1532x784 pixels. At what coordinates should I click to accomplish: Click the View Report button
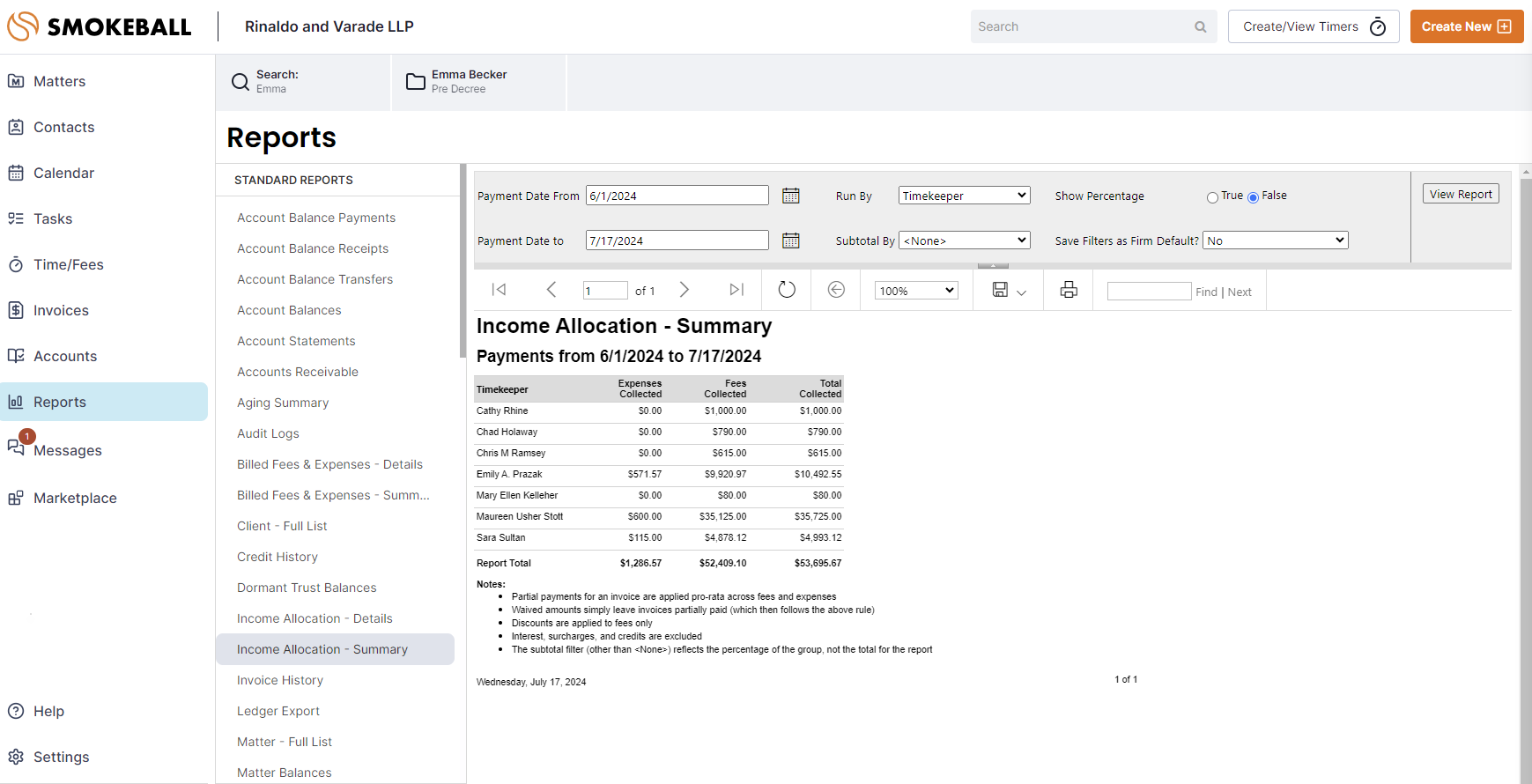click(x=1461, y=194)
